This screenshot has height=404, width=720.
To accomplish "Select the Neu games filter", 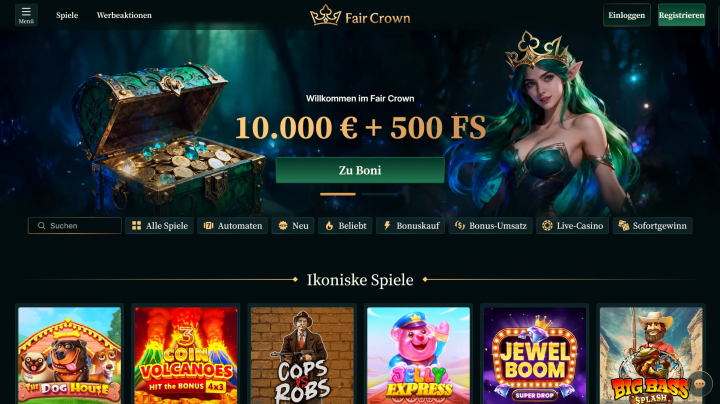I will tap(293, 226).
